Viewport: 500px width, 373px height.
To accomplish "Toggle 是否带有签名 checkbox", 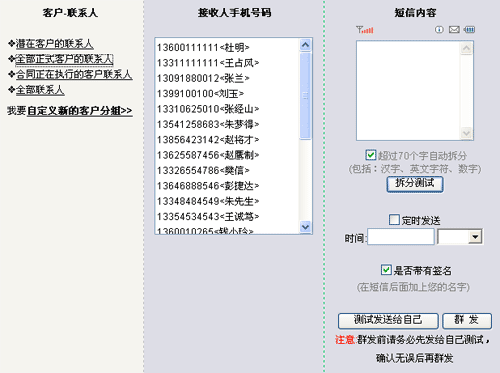I will click(x=386, y=270).
